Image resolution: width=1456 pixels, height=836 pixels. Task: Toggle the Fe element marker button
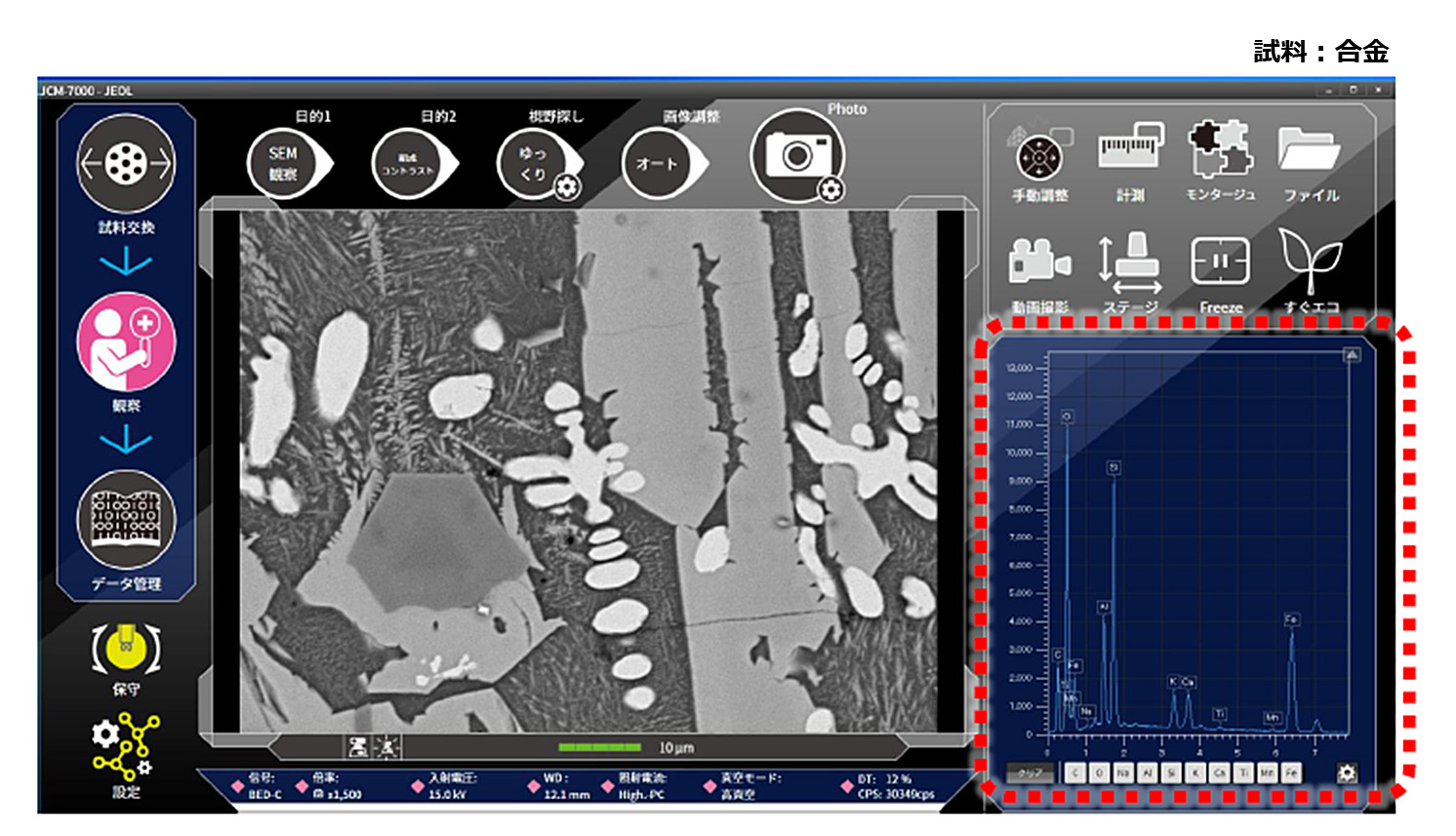(1290, 773)
